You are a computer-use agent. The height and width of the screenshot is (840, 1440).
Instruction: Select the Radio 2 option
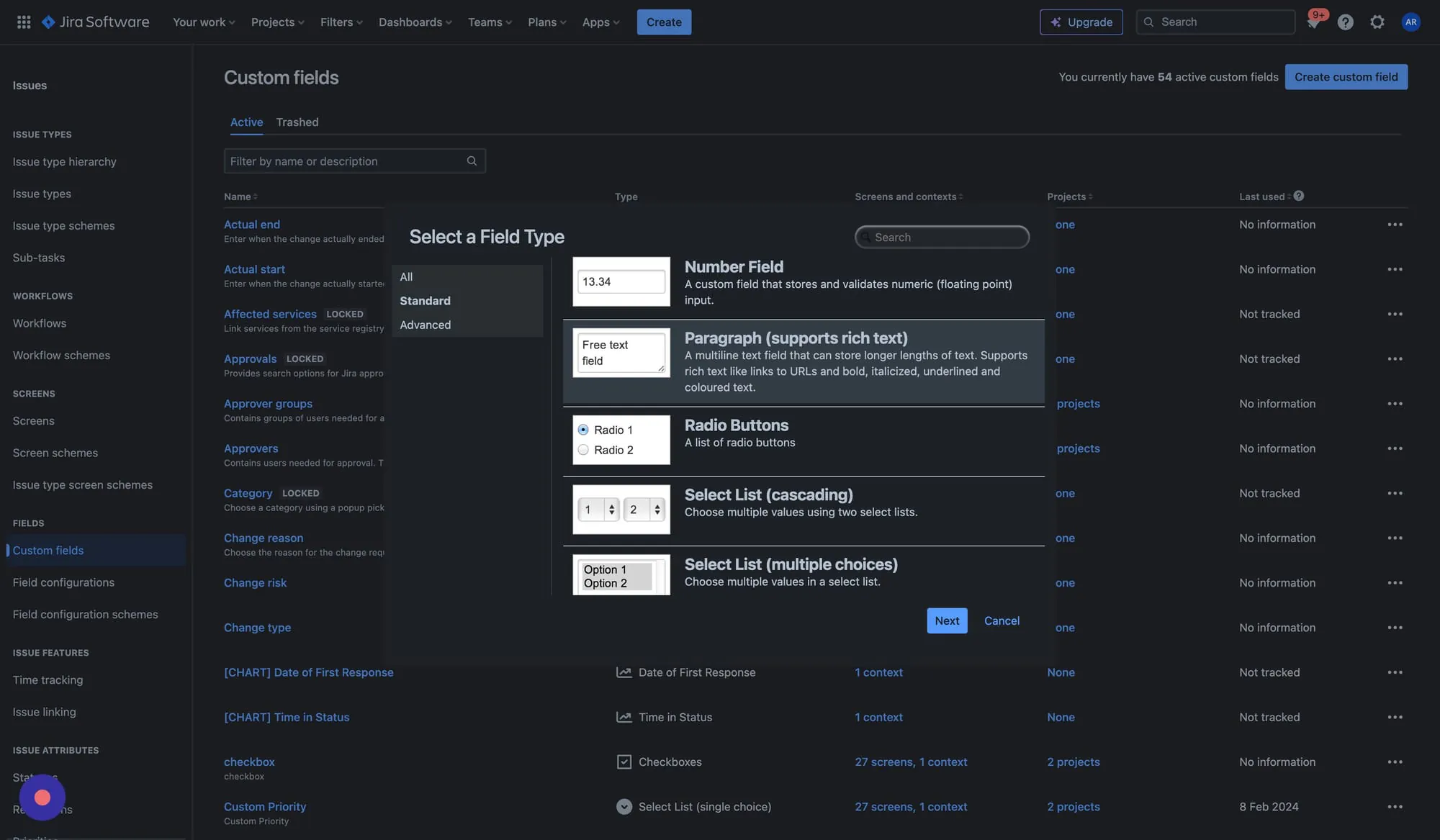(x=583, y=450)
